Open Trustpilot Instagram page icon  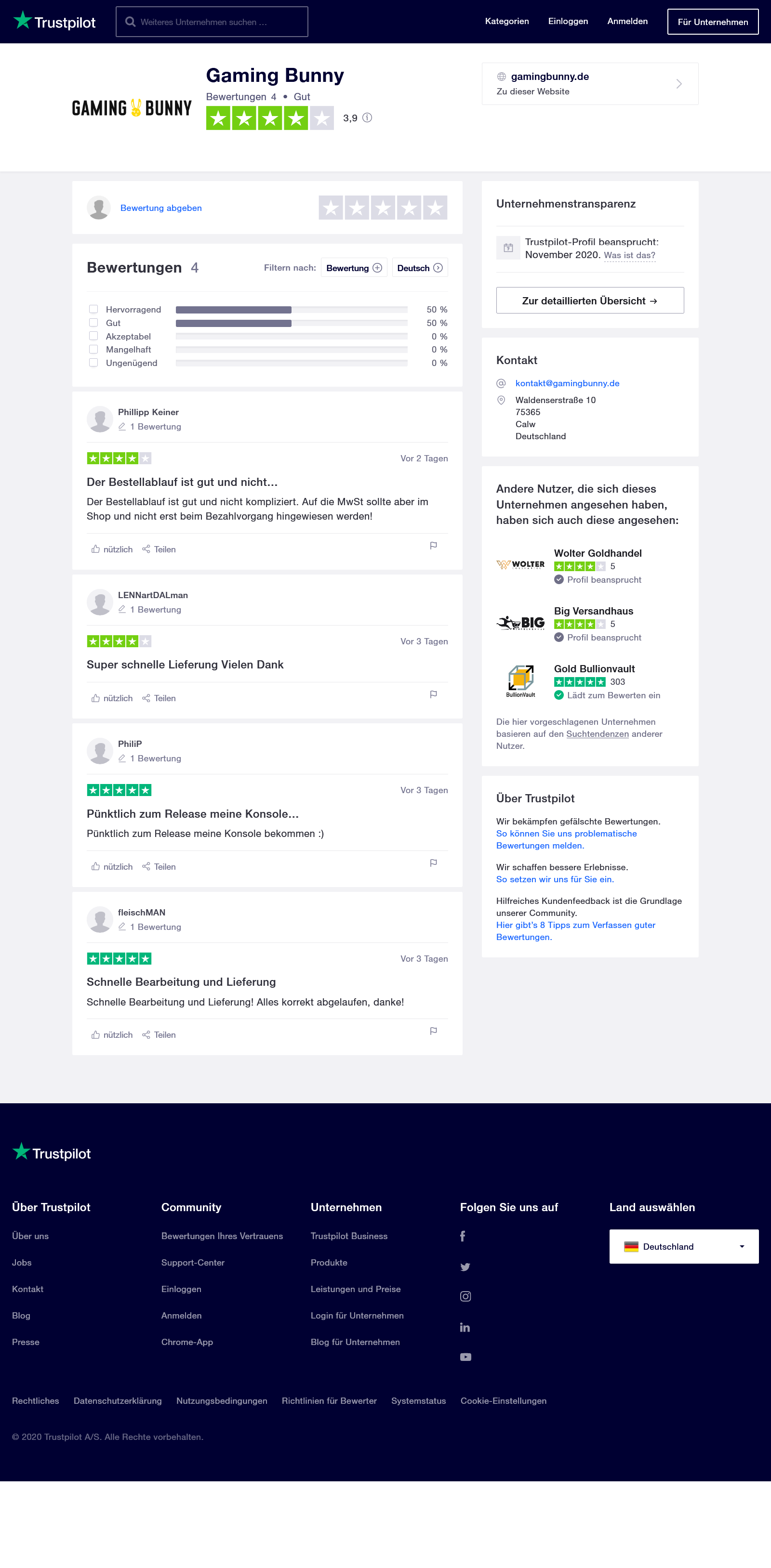click(465, 1296)
